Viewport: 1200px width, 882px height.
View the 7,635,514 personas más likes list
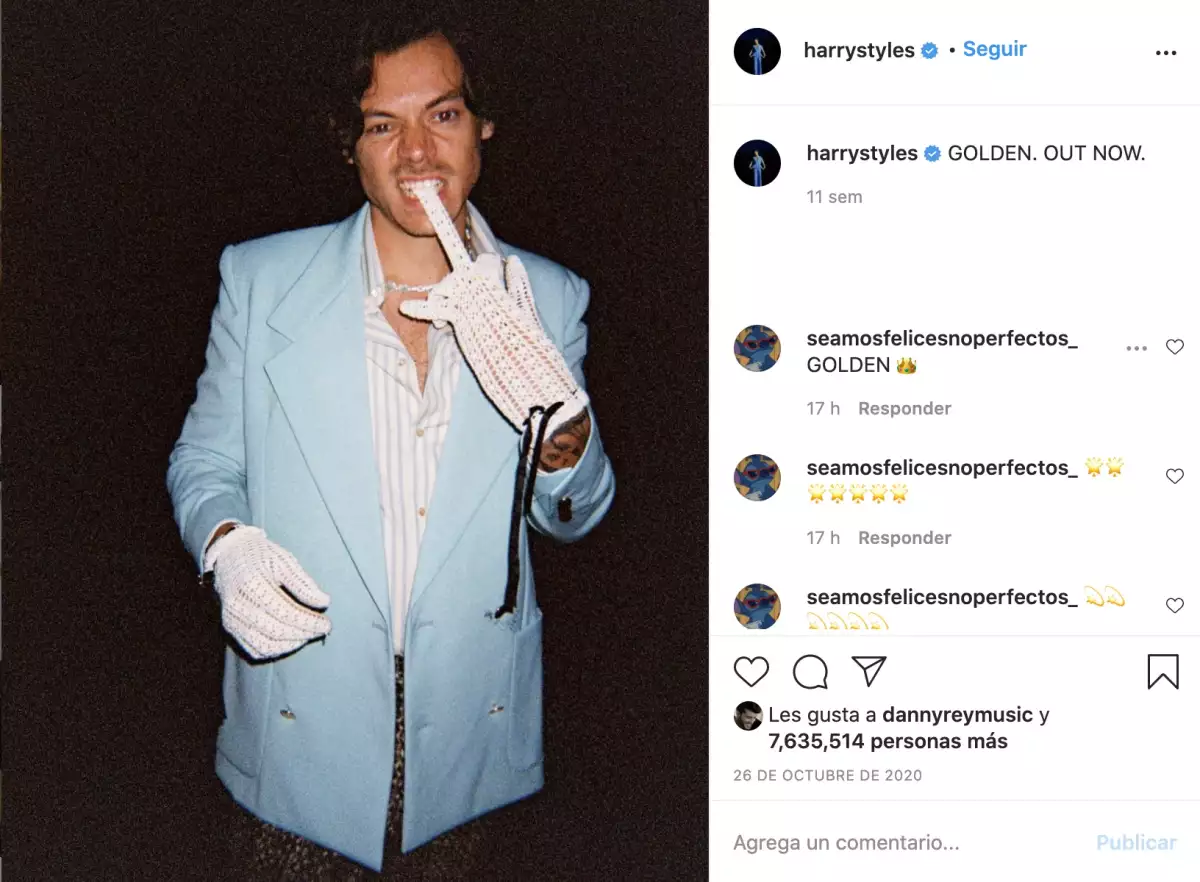pos(887,742)
